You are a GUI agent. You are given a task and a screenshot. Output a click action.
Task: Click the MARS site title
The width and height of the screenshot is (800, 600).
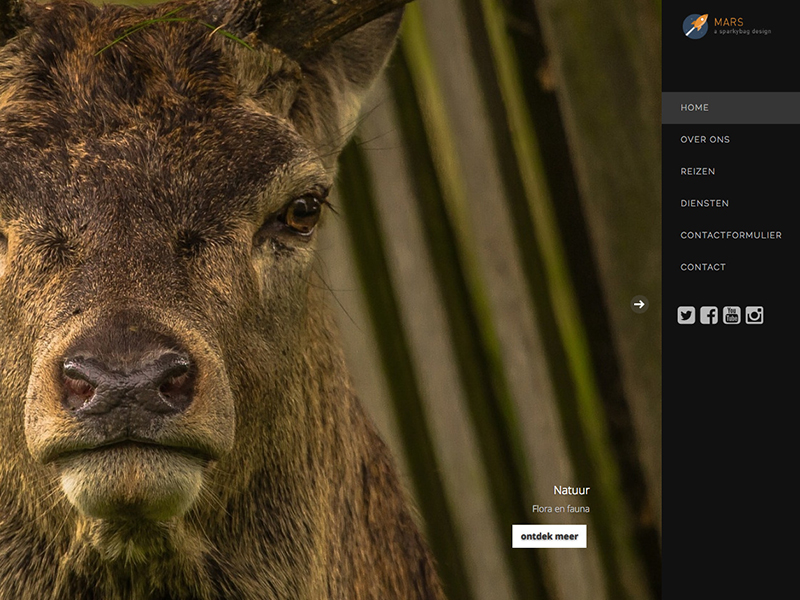[729, 21]
